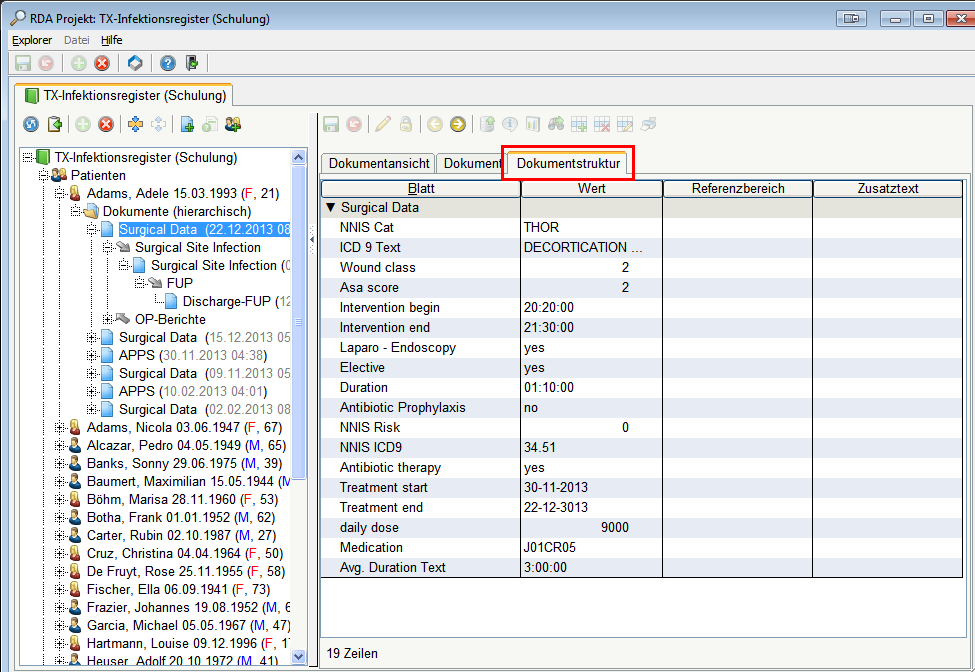
Task: Click the blue cube icon in main toolbar
Action: click(x=135, y=63)
